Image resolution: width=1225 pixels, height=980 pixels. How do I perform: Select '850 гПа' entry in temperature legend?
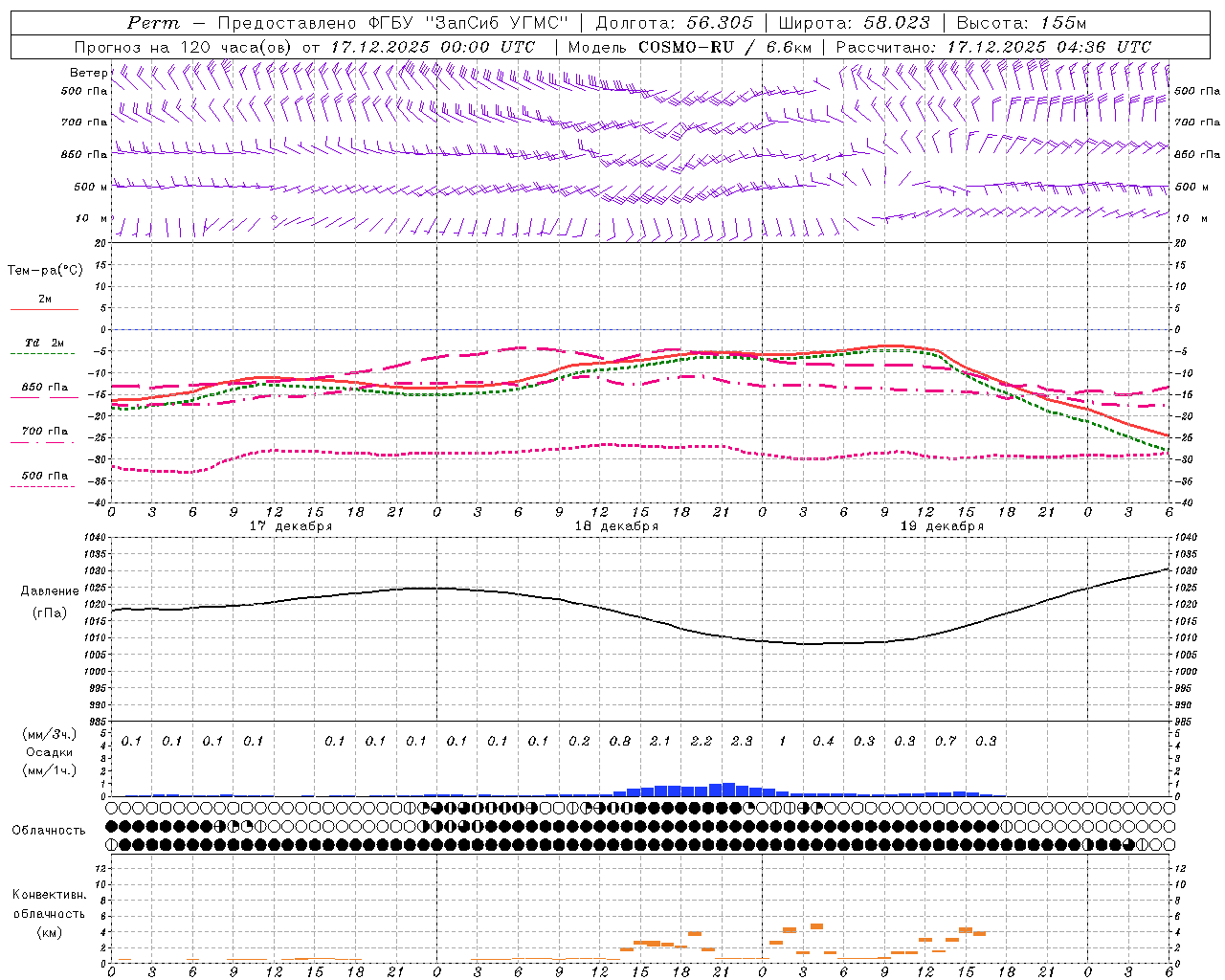tap(45, 388)
